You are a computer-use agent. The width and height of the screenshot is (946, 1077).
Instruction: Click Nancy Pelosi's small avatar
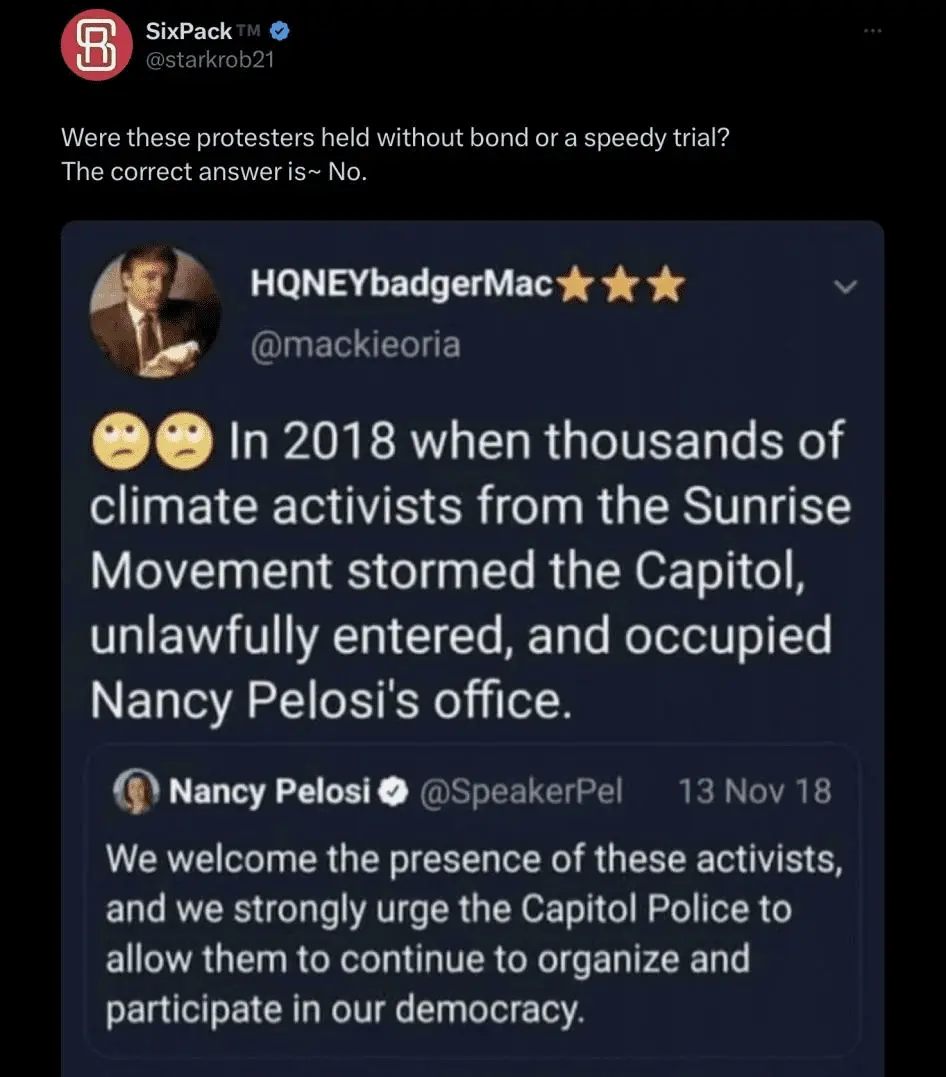click(135, 793)
